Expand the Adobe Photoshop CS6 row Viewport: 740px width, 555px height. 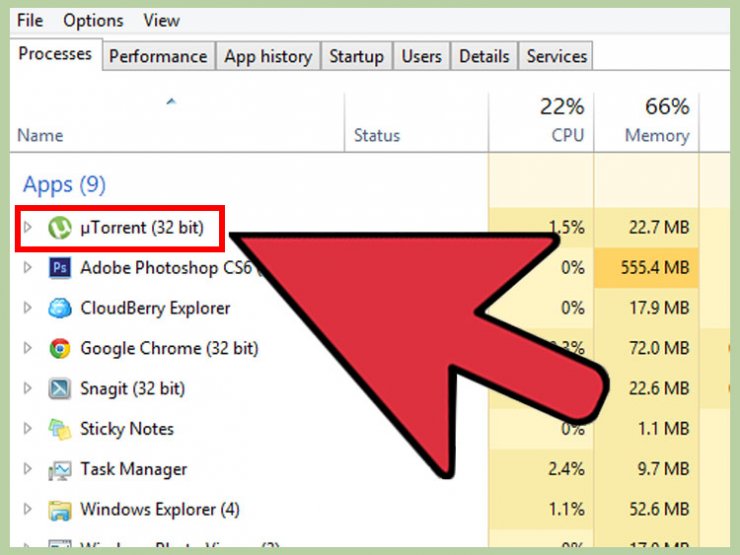pos(28,268)
